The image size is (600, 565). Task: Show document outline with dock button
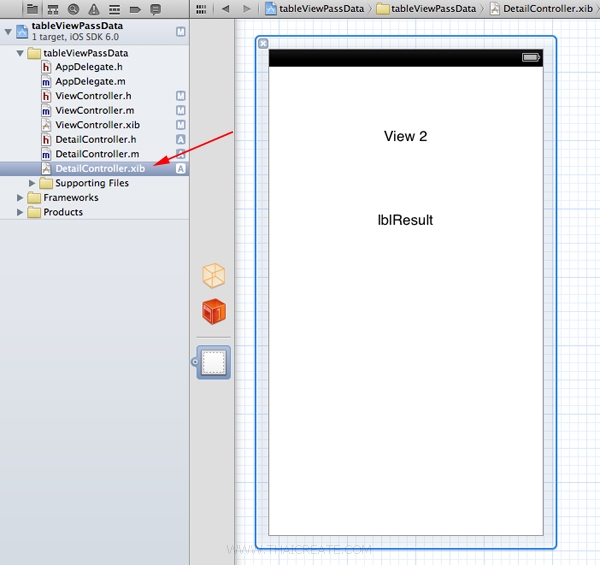coord(195,361)
